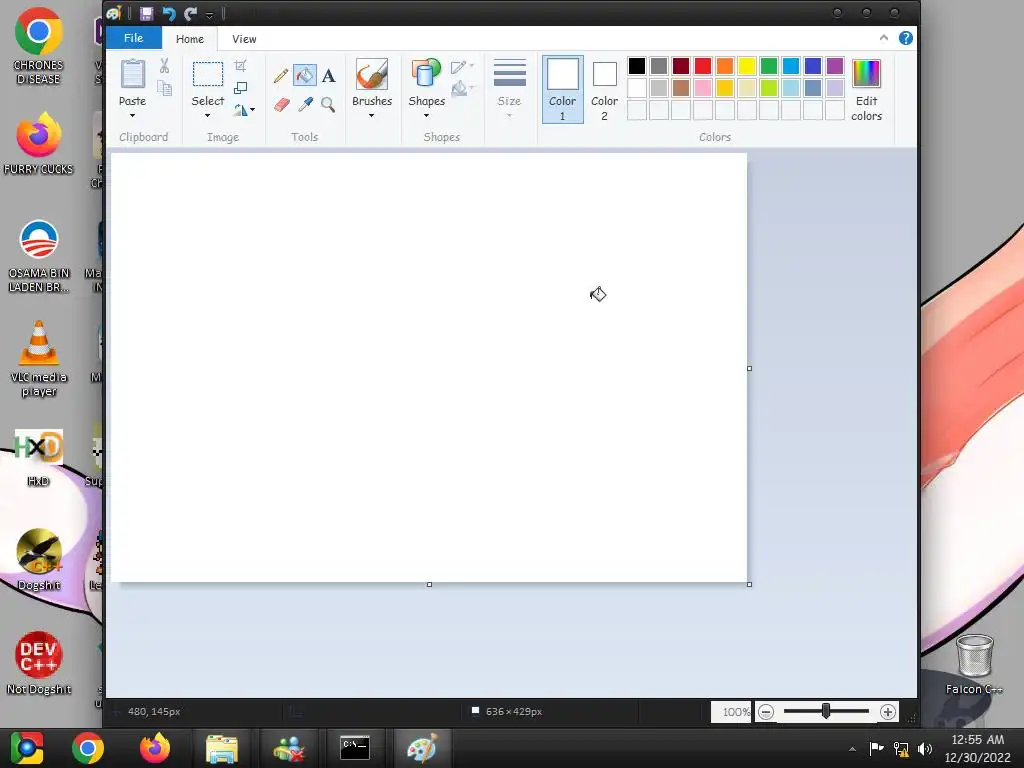
Task: Click the Crop icon
Action: coord(240,65)
